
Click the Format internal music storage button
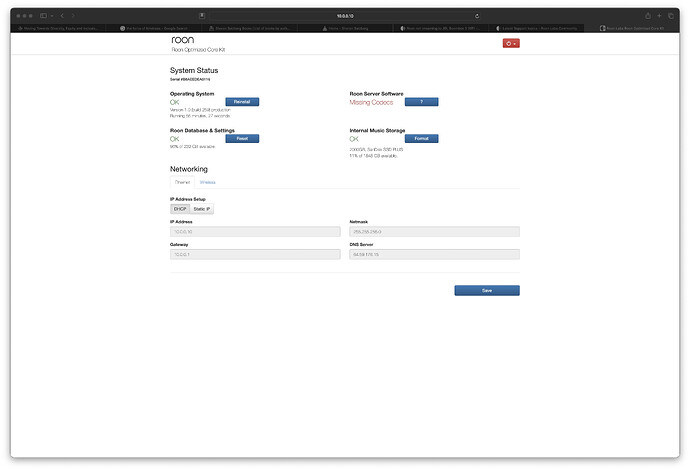(421, 139)
